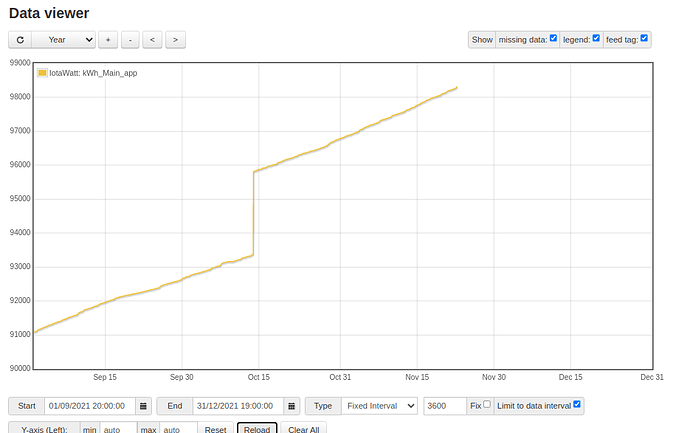The image size is (690, 433).
Task: Click the Type label
Action: click(323, 406)
